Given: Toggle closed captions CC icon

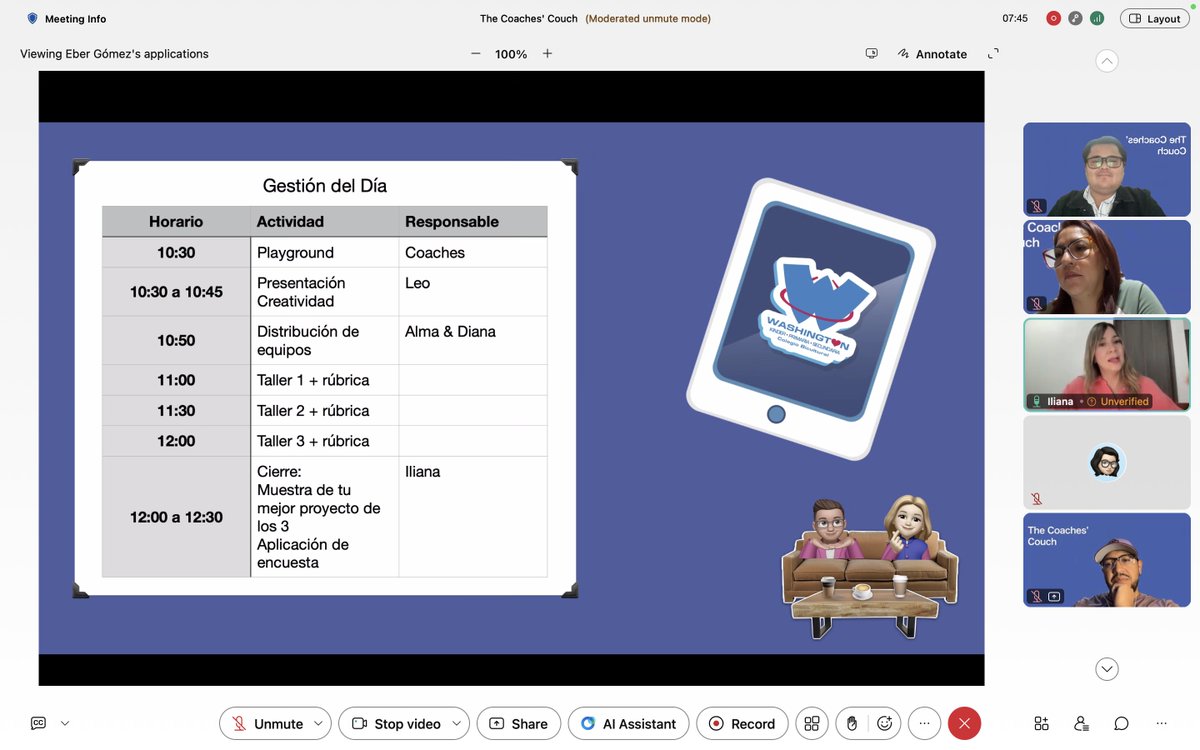Looking at the screenshot, I should click(38, 723).
